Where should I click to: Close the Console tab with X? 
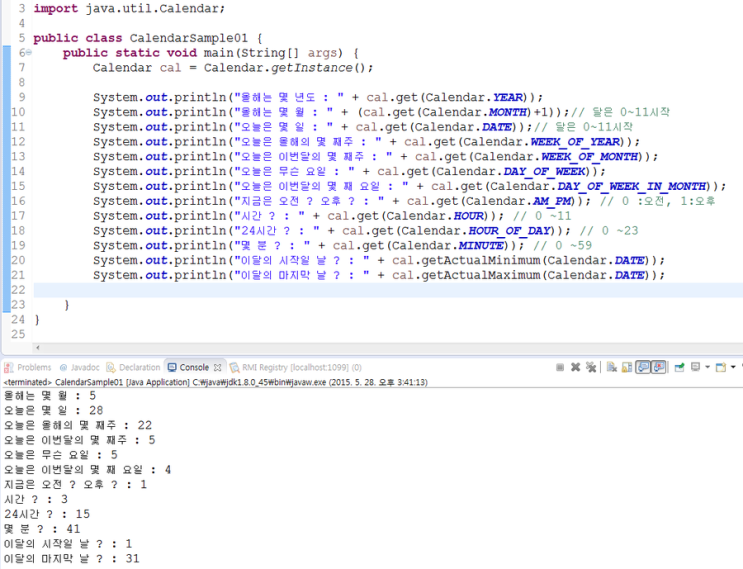(219, 368)
